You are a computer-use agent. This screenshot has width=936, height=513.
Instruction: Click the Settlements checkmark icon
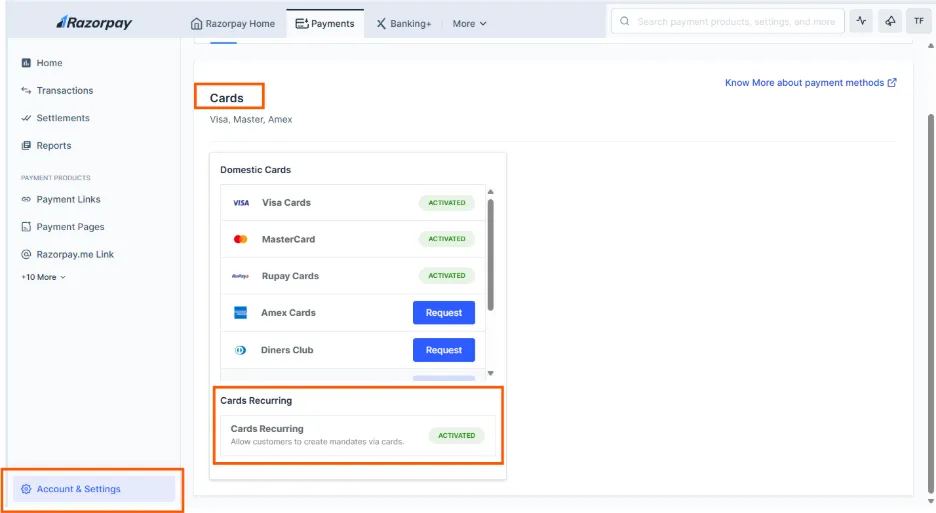pyautogui.click(x=26, y=118)
